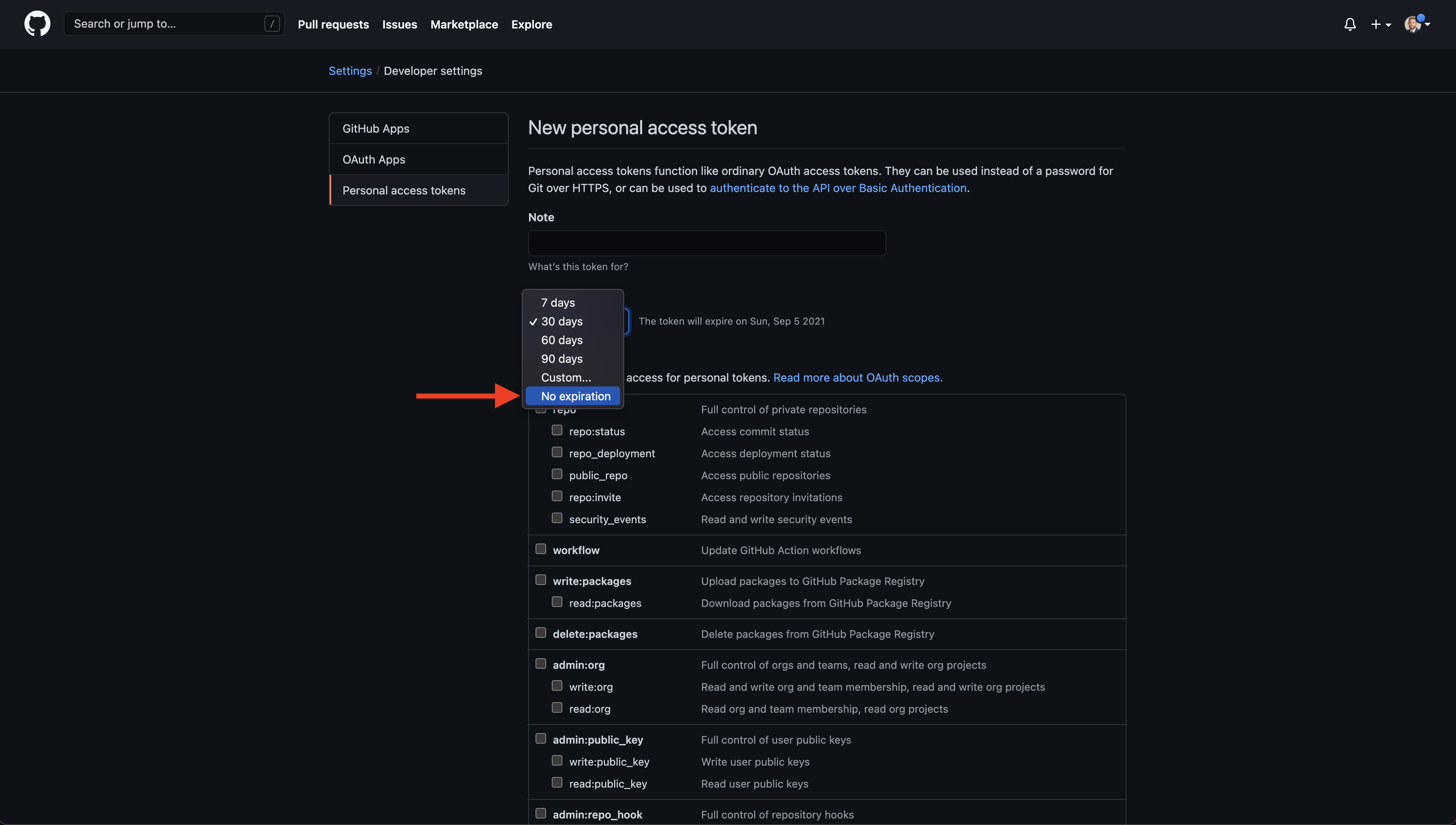
Task: Click the token expiry date message
Action: (732, 321)
